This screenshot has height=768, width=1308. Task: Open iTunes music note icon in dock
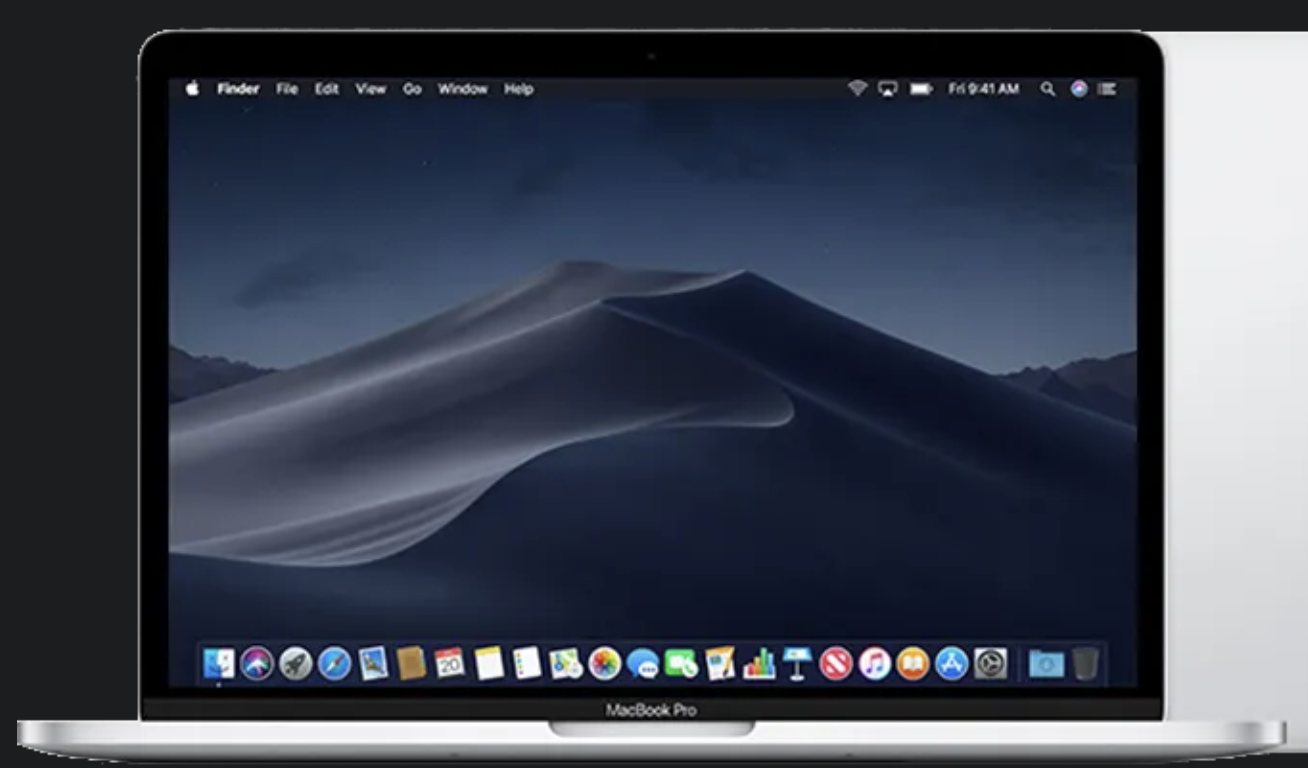pos(875,663)
